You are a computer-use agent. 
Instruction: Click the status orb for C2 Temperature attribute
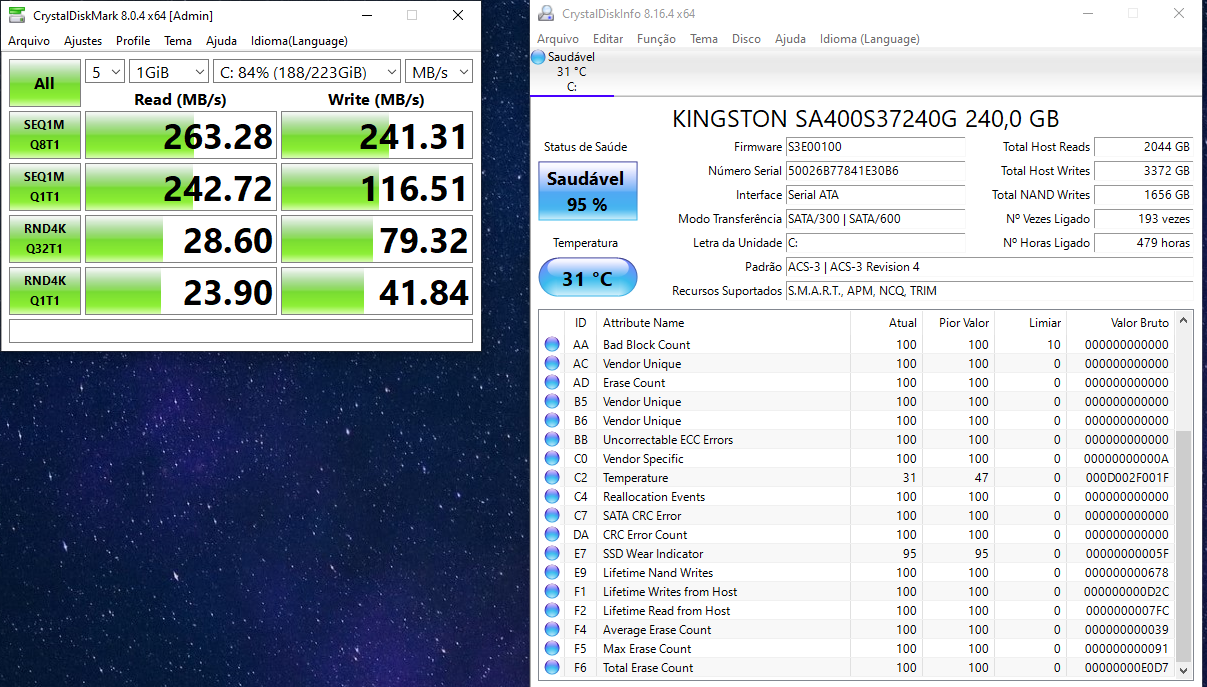tap(552, 478)
